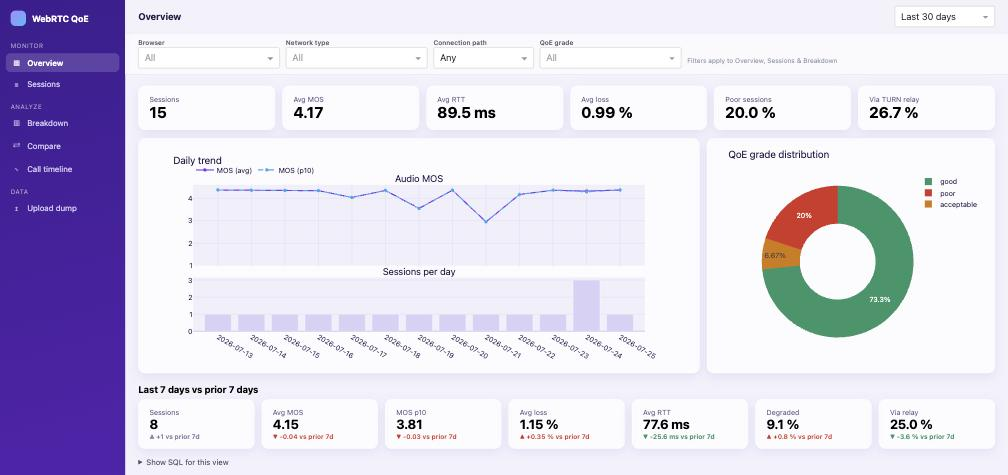Click the Sessions 15 summary card

coord(206,108)
